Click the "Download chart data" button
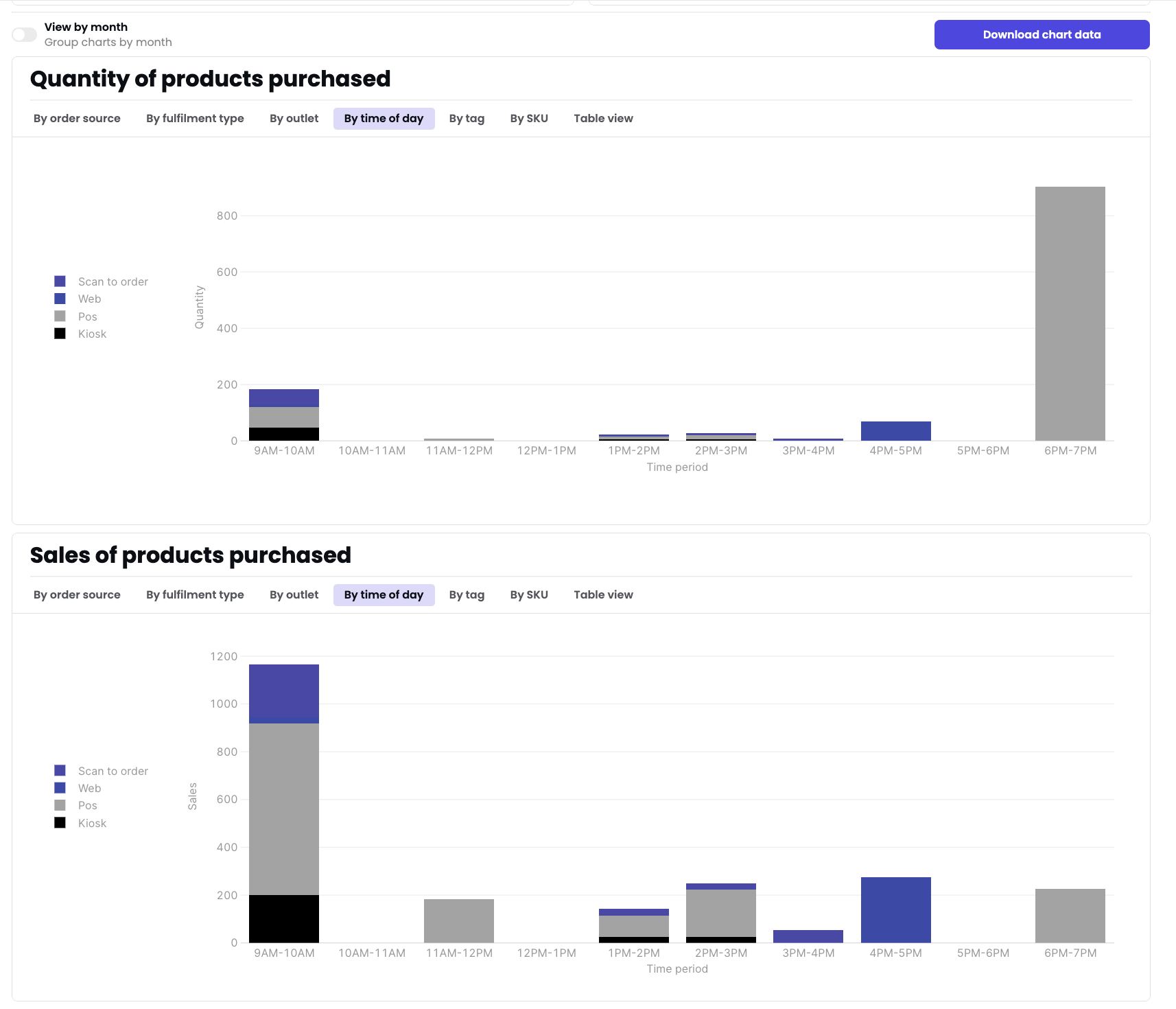This screenshot has width=1176, height=1009. click(1041, 34)
